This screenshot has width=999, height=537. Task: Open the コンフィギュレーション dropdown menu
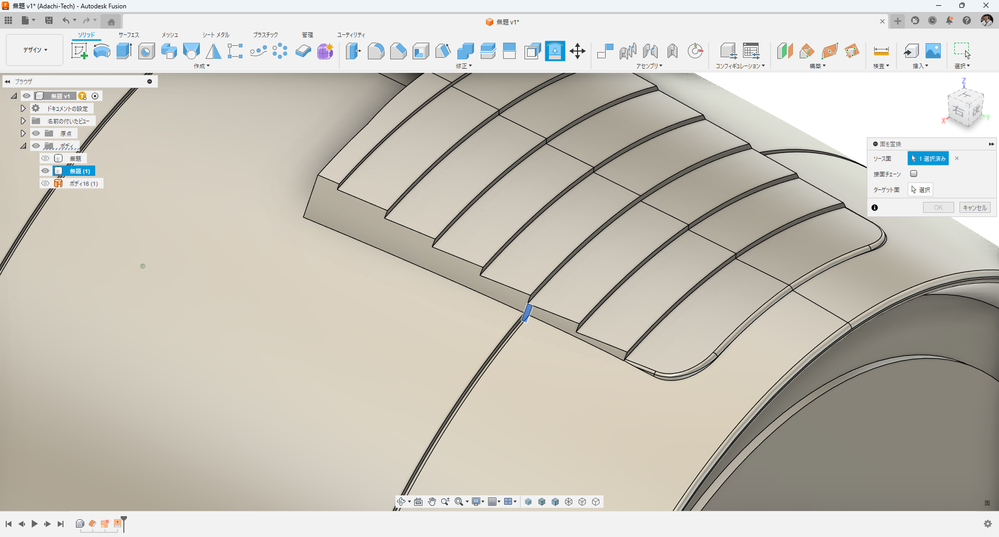pyautogui.click(x=739, y=66)
